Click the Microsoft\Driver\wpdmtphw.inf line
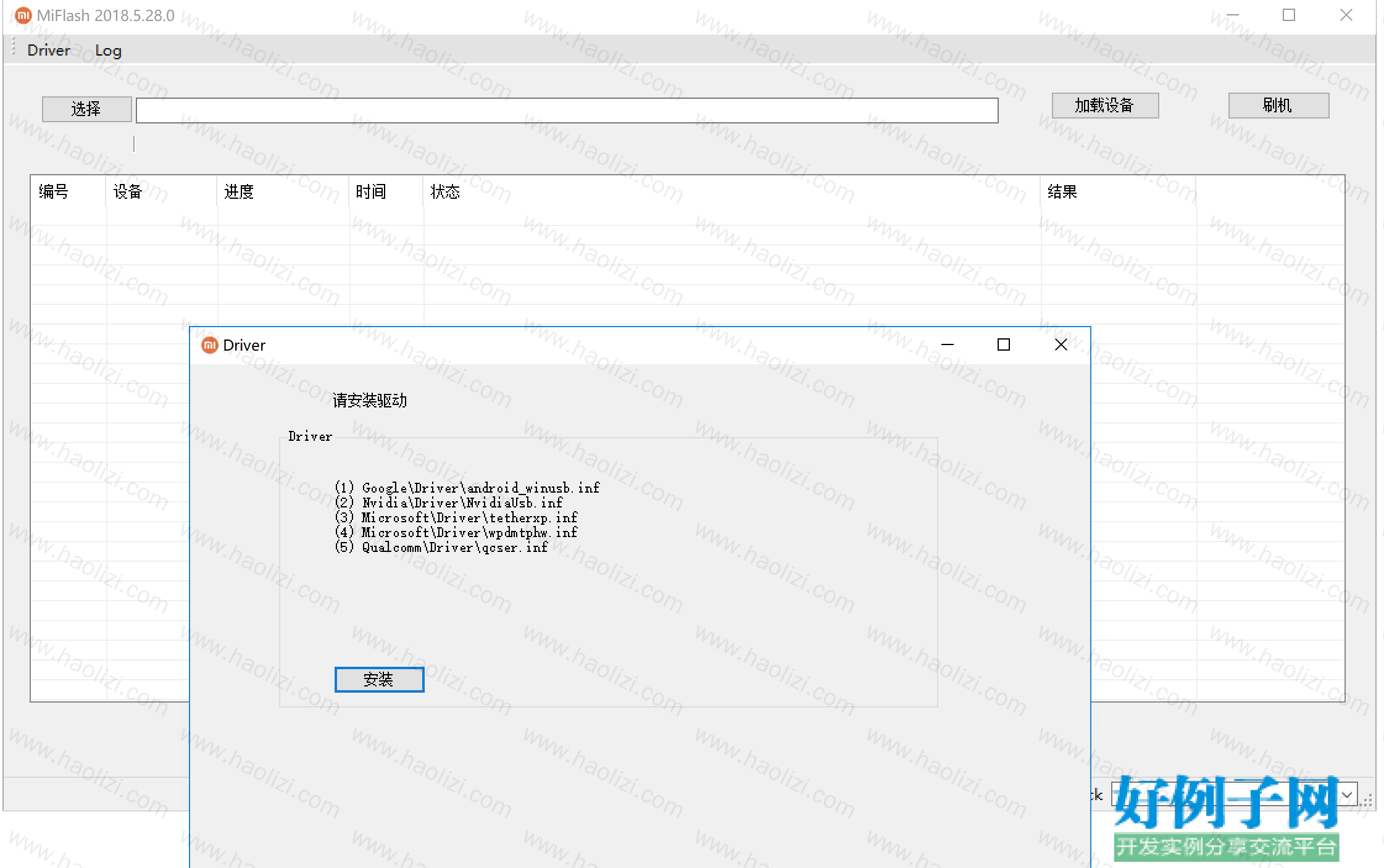 (x=456, y=532)
